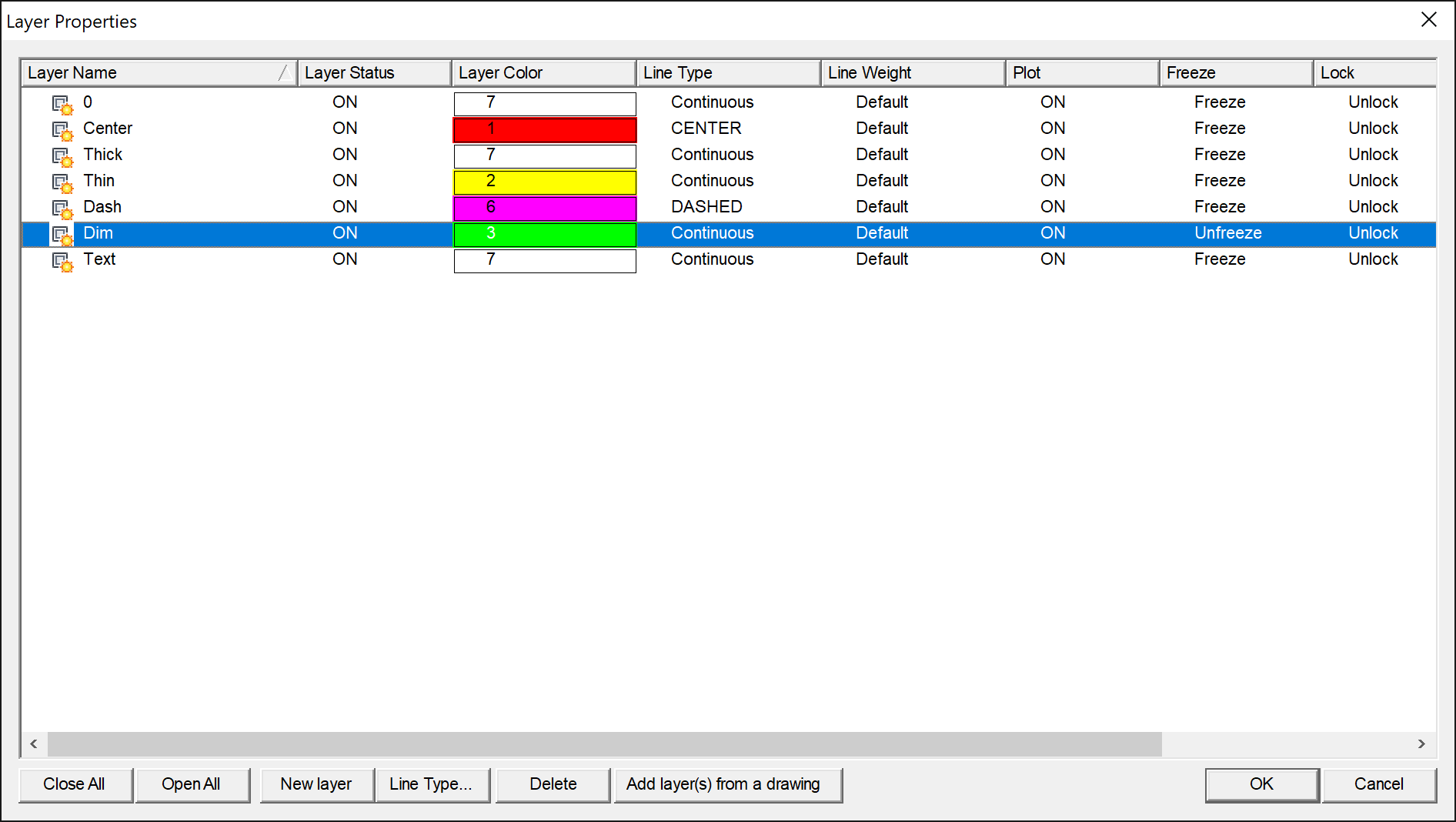Click the layer icon next to Thick
Image resolution: width=1456 pixels, height=822 pixels.
(x=62, y=155)
